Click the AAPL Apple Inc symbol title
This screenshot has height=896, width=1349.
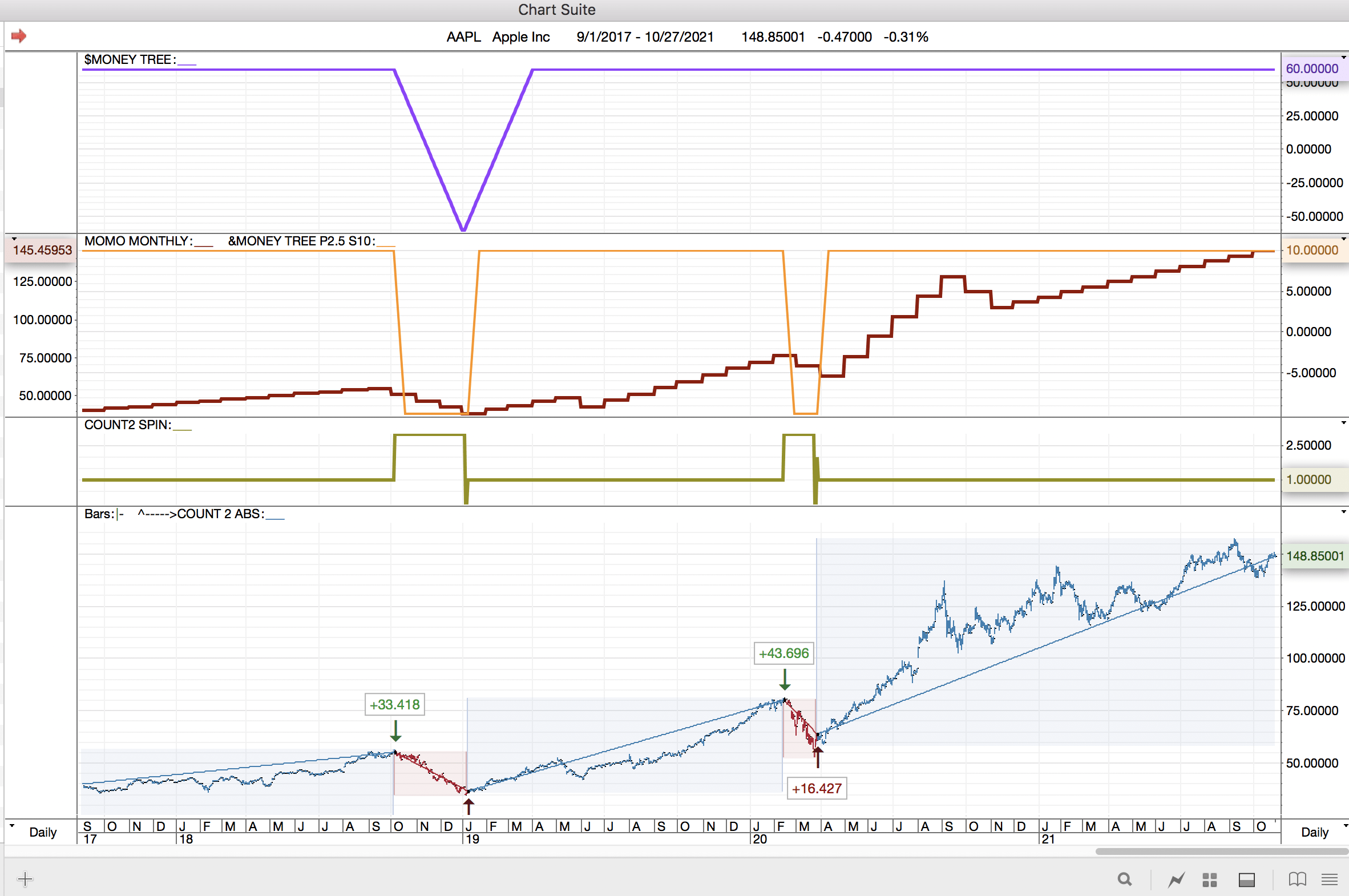tap(498, 37)
